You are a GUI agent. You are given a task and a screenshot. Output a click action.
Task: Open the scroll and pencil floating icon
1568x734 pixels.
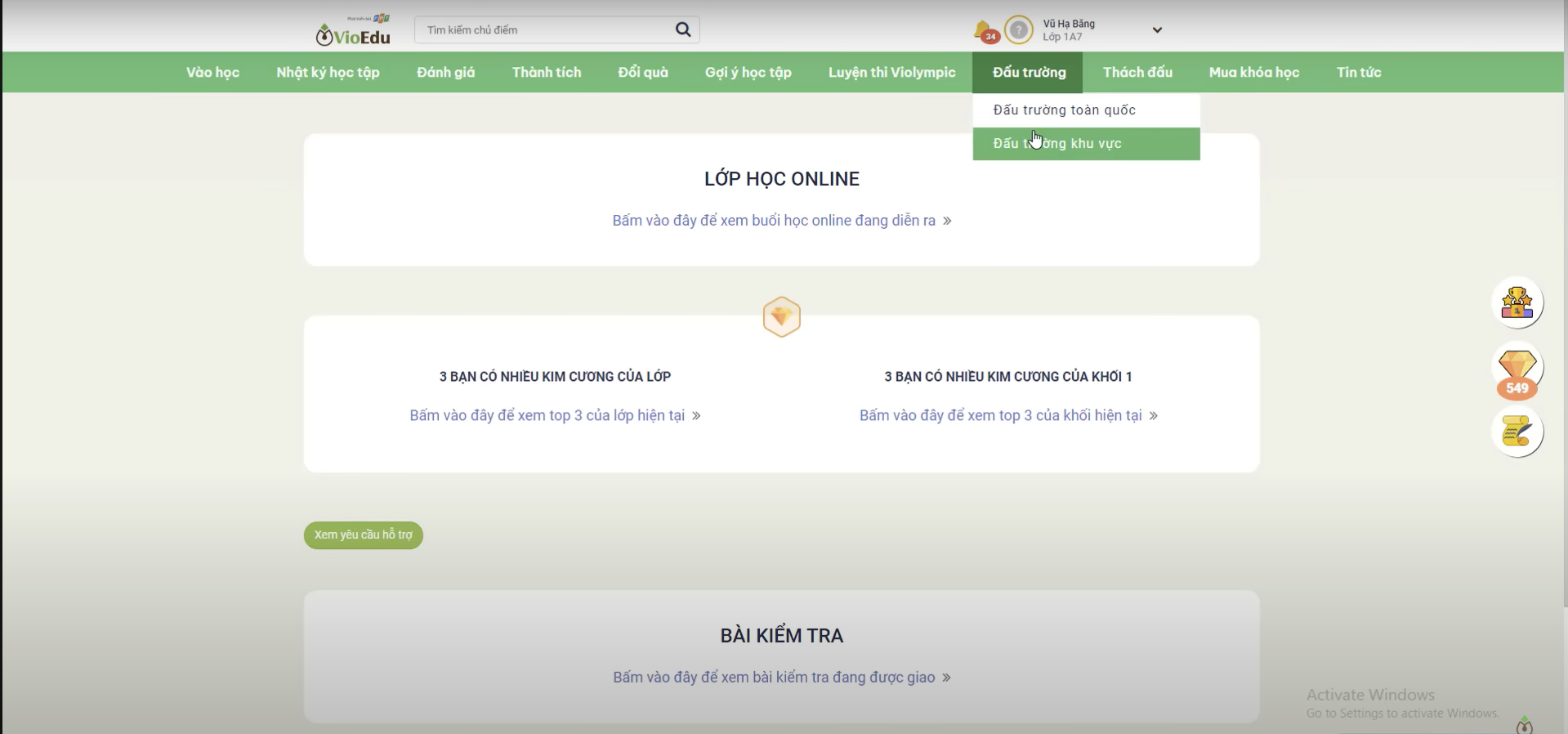pos(1517,432)
